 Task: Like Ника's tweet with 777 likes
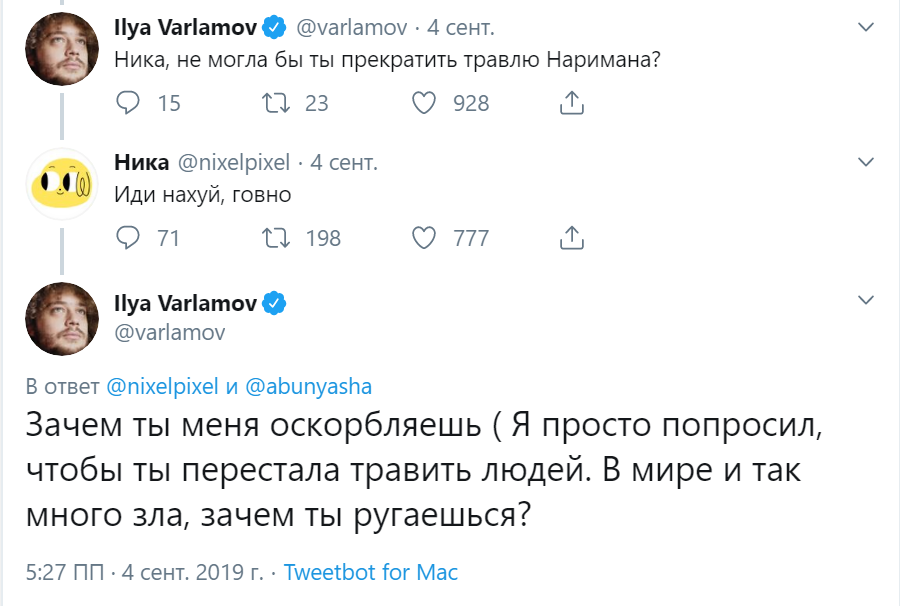424,238
